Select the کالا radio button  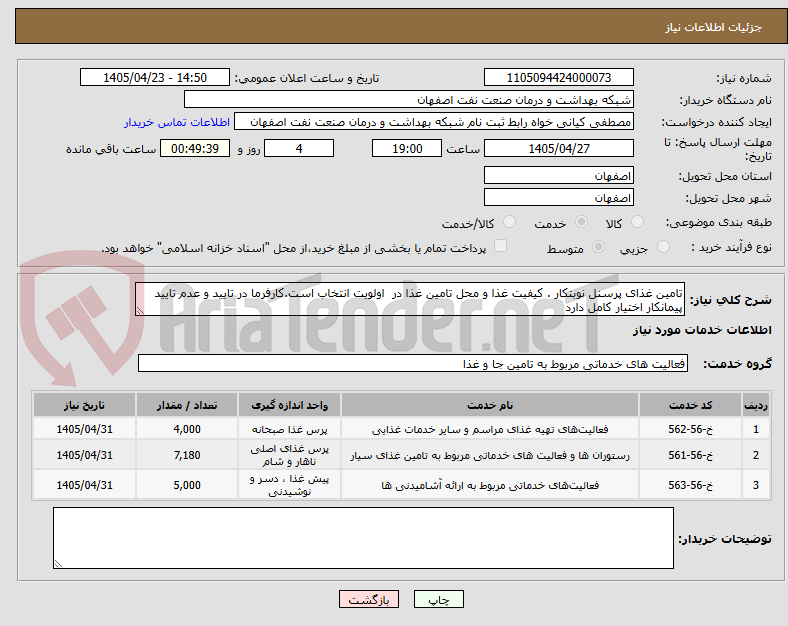pyautogui.click(x=637, y=222)
